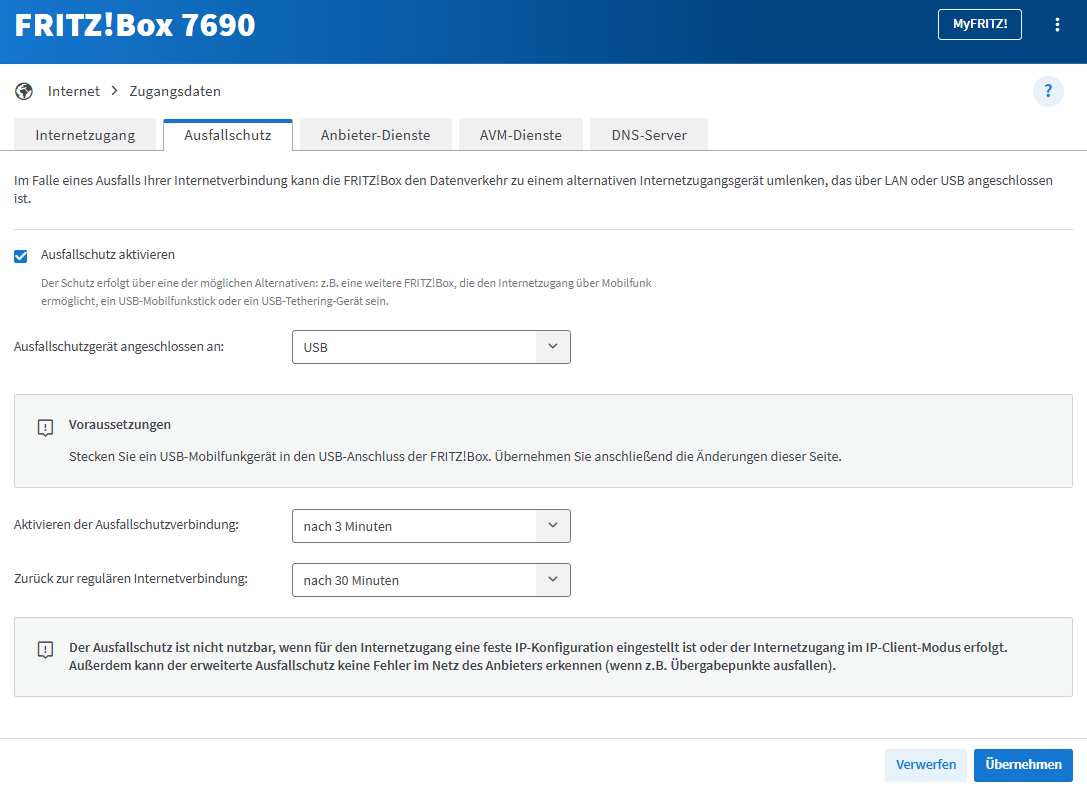Expand the Aktivieren der Ausfallschutzverbindung dropdown
This screenshot has width=1087, height=787.
tap(431, 526)
